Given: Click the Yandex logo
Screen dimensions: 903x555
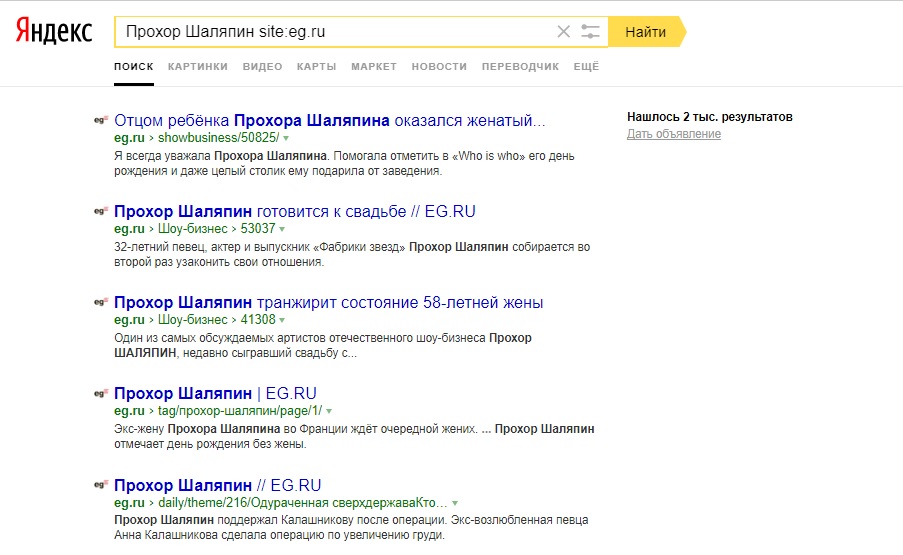Looking at the screenshot, I should 53,32.
